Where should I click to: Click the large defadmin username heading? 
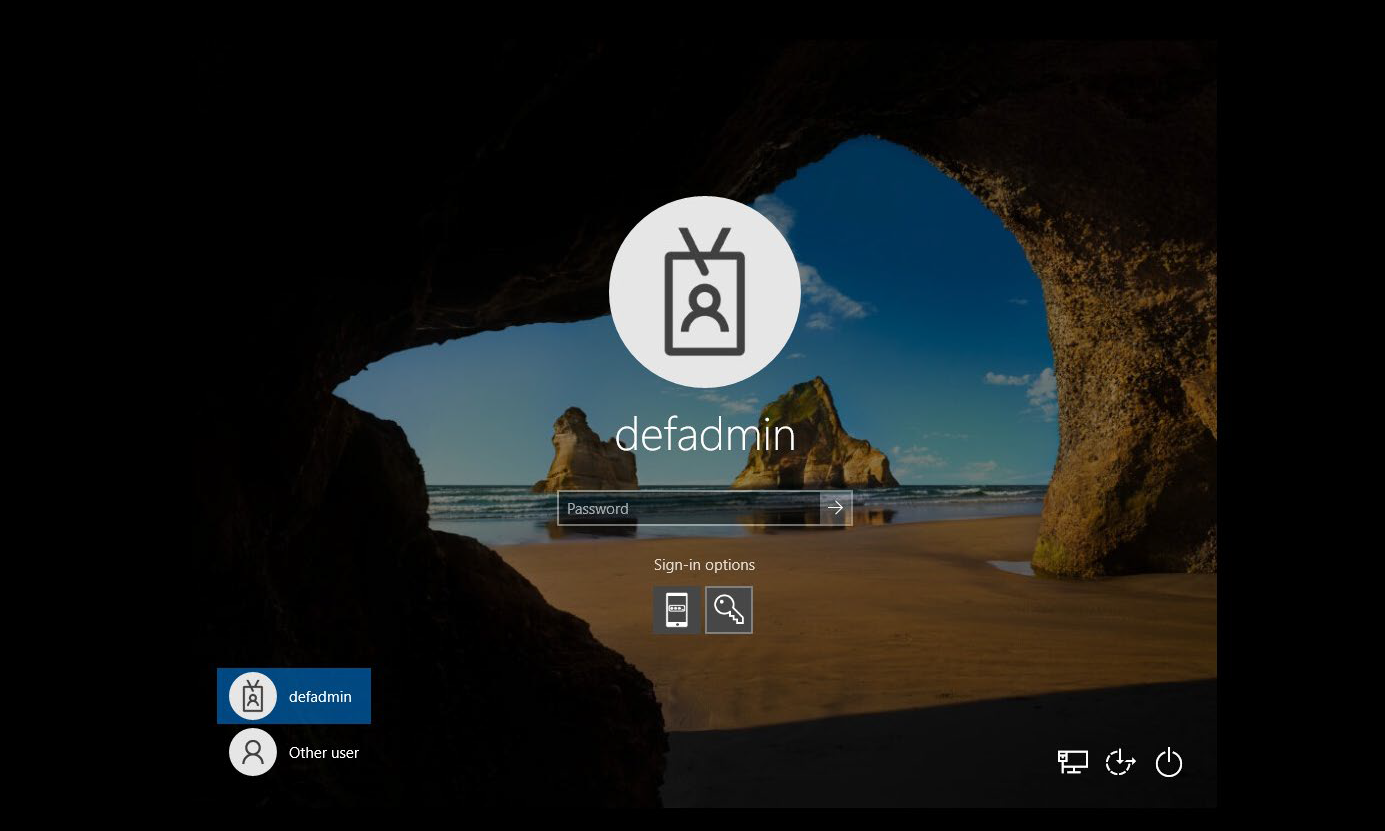click(x=704, y=435)
